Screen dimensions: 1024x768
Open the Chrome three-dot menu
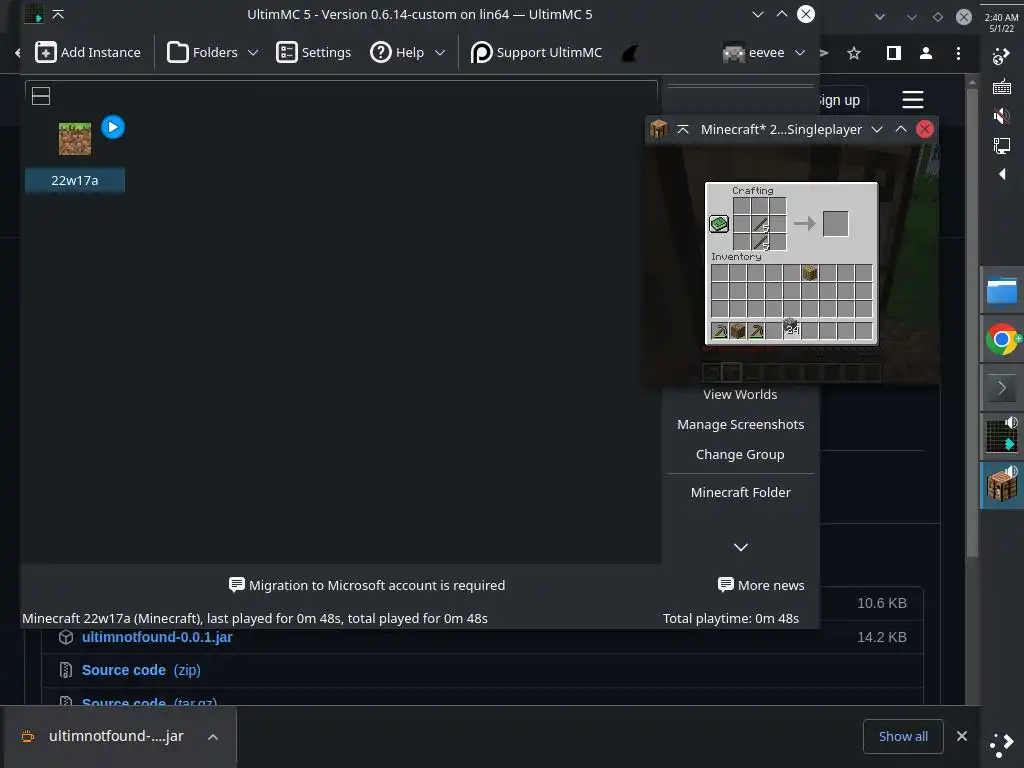pyautogui.click(x=958, y=54)
